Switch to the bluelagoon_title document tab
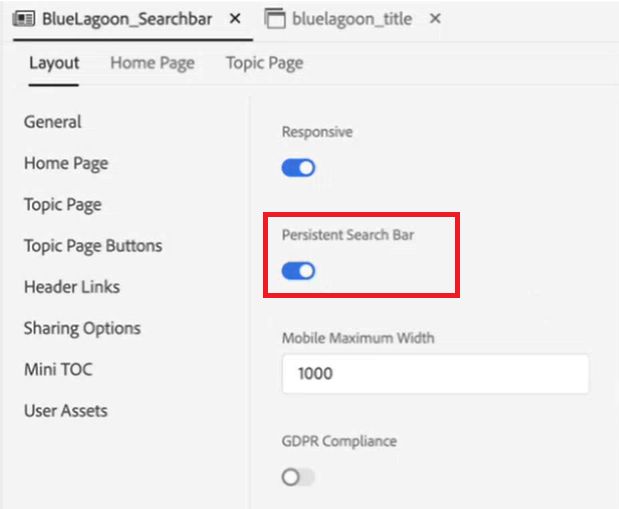619x509 pixels. coord(353,19)
